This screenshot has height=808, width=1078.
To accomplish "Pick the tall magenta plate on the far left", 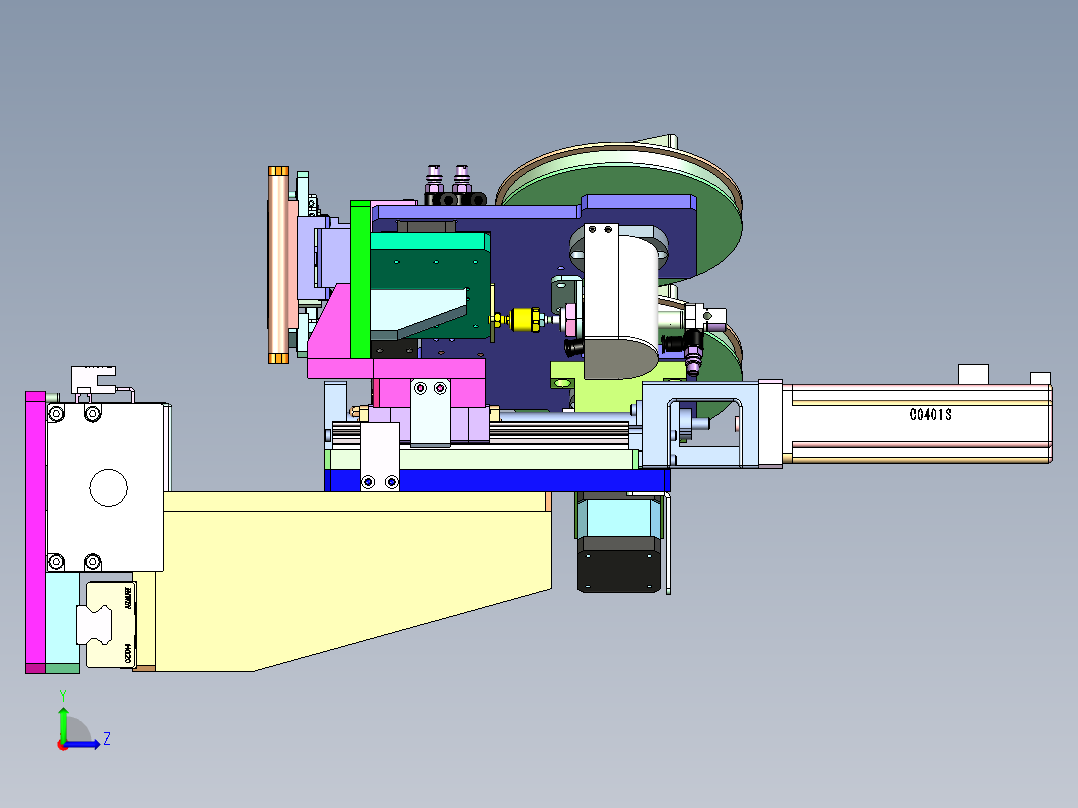I will 35,532.
